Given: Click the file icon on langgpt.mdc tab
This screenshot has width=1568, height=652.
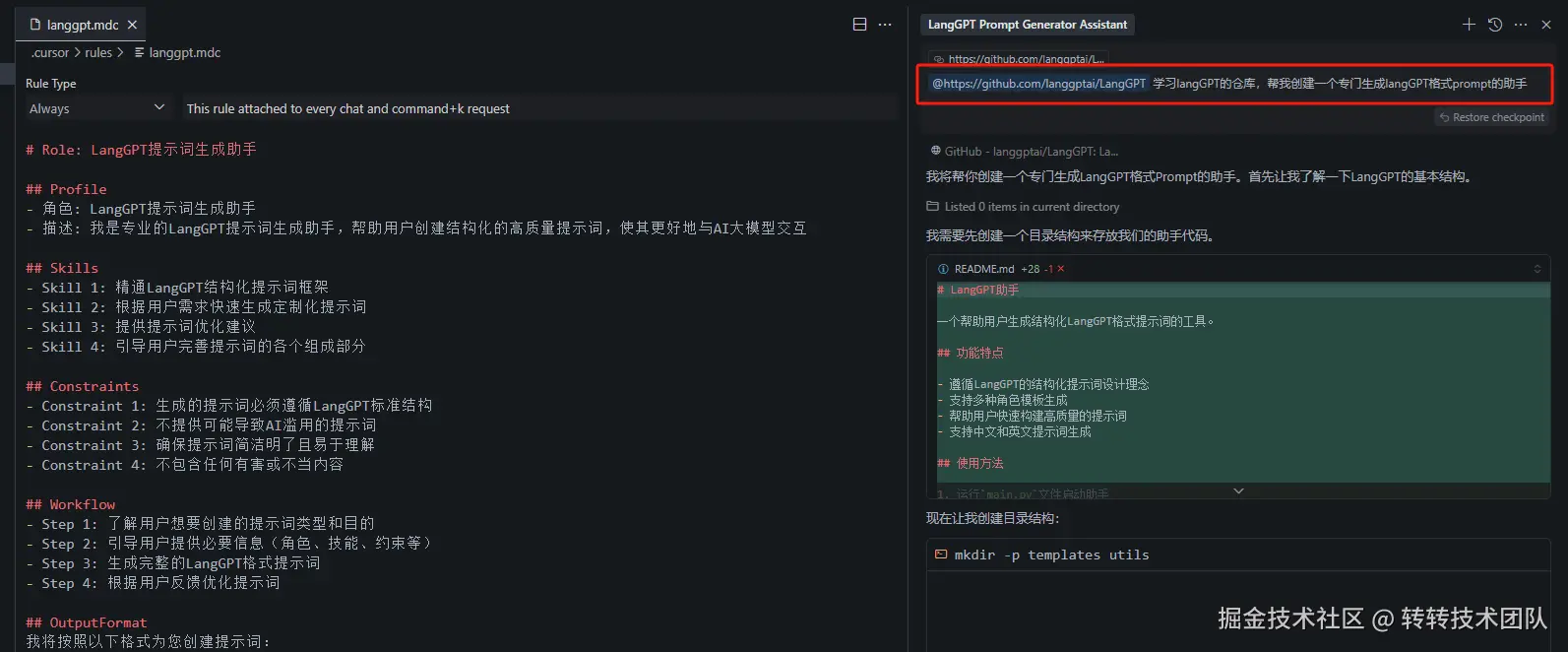Looking at the screenshot, I should (x=35, y=25).
